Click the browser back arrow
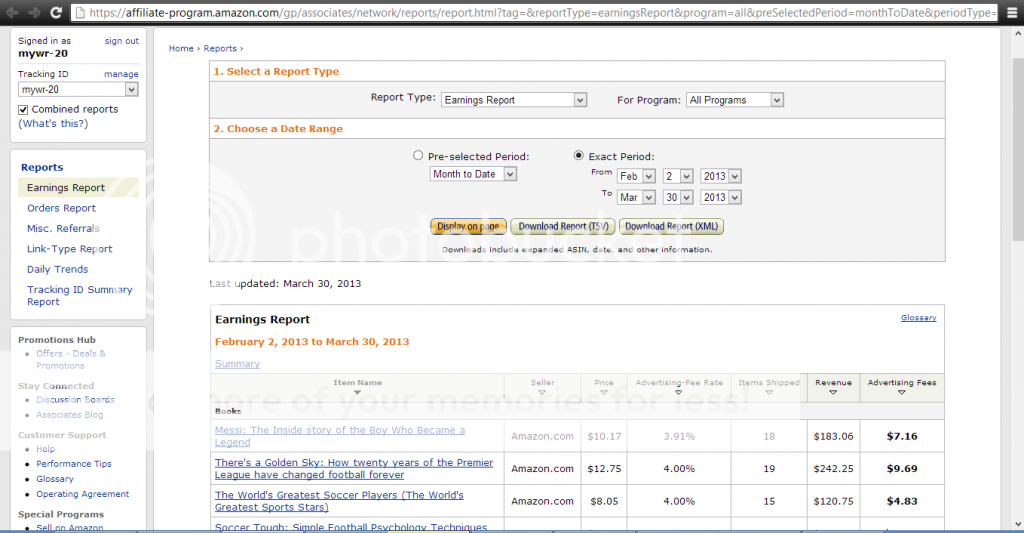Viewport: 1024px width, 533px height. click(x=12, y=12)
